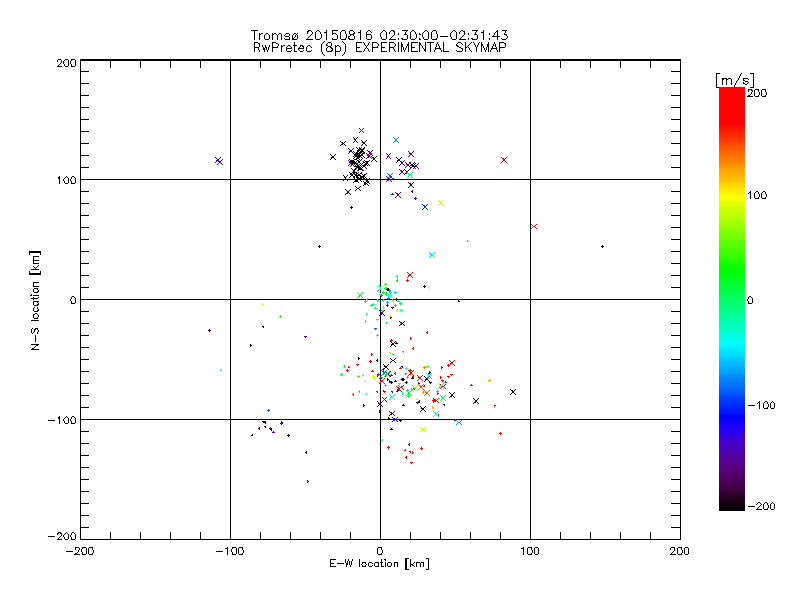Click the colorbar label '-100'

(x=761, y=405)
